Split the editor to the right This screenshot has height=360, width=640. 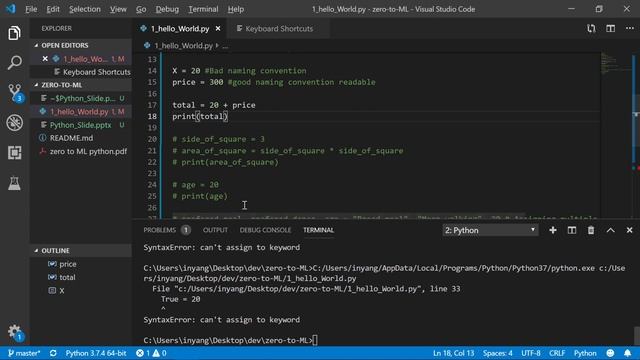click(610, 28)
